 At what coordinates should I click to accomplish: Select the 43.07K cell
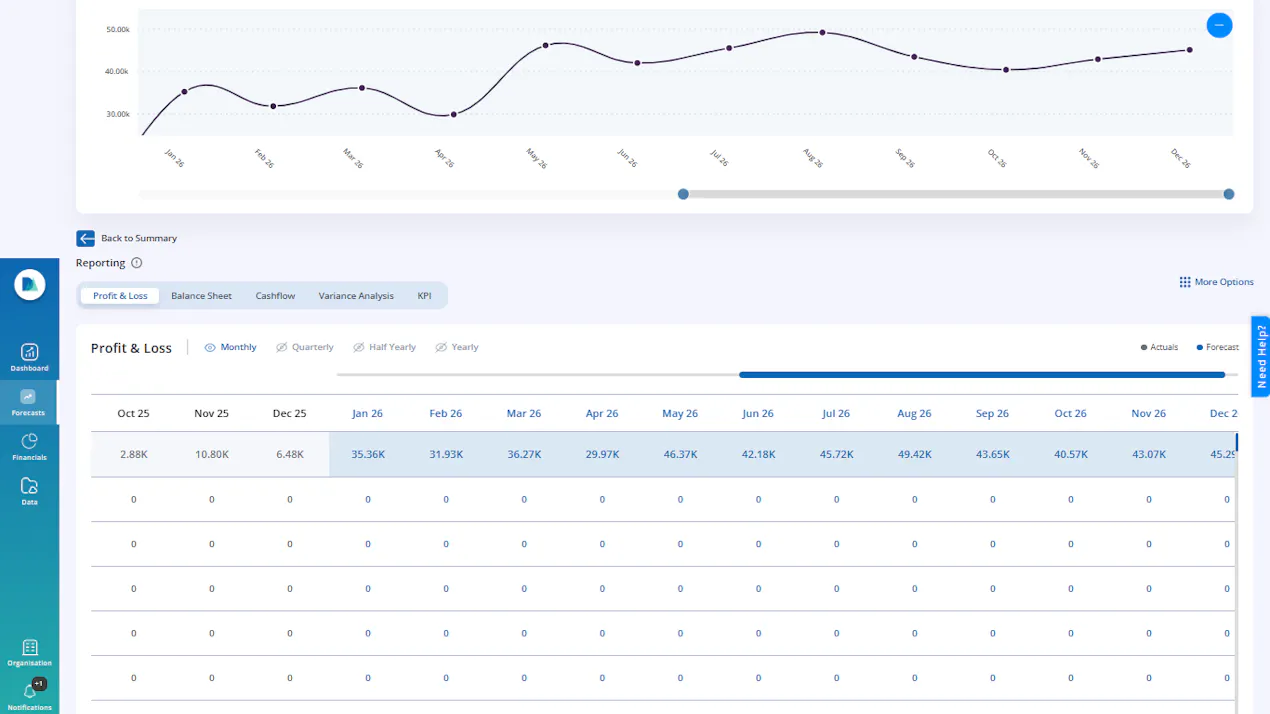tap(1148, 454)
